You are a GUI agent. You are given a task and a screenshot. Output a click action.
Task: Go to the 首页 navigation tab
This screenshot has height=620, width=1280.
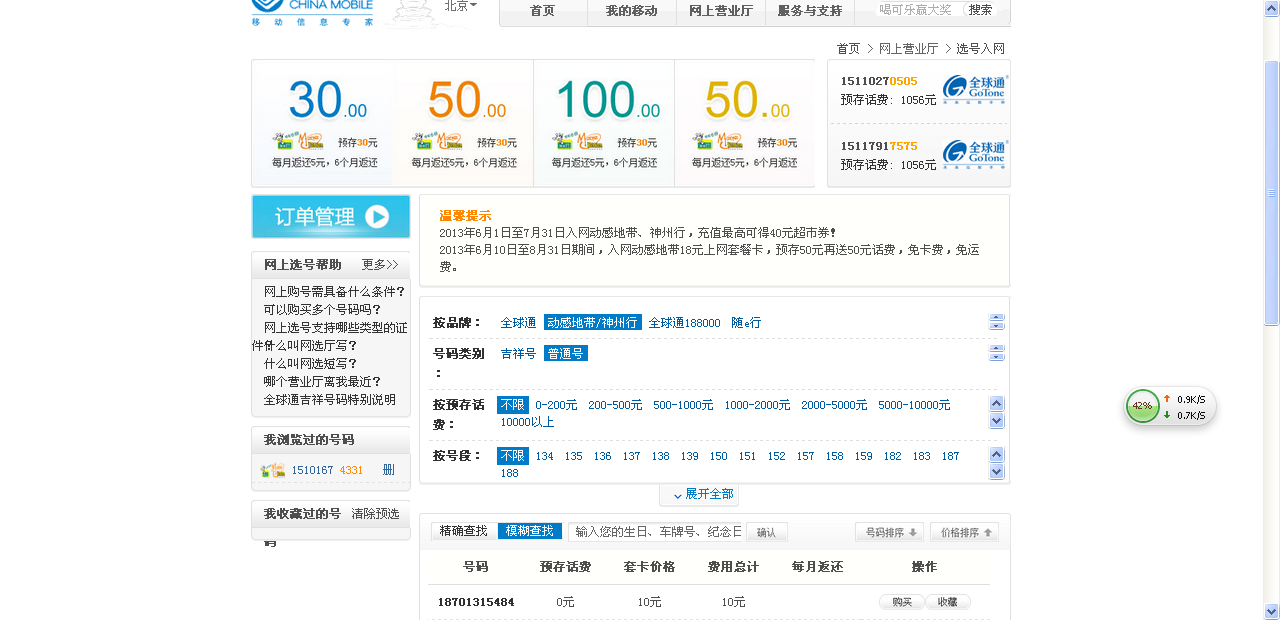(542, 11)
